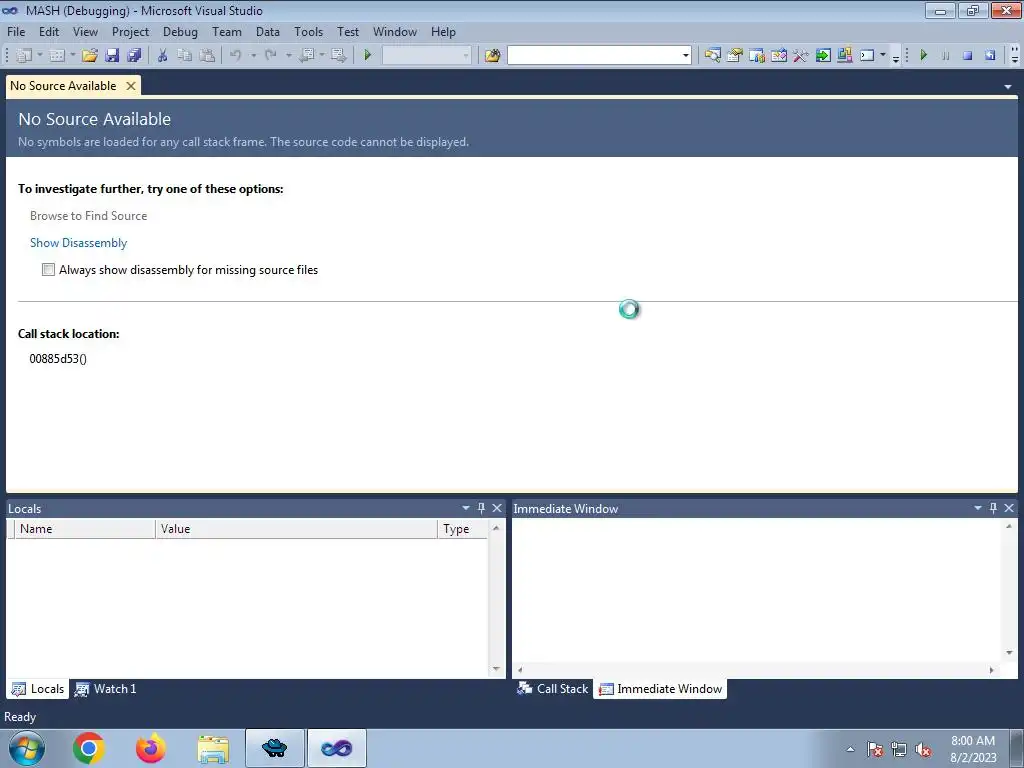Open Solution Explorer from toolbar icon
1024x768 pixels.
[712, 56]
